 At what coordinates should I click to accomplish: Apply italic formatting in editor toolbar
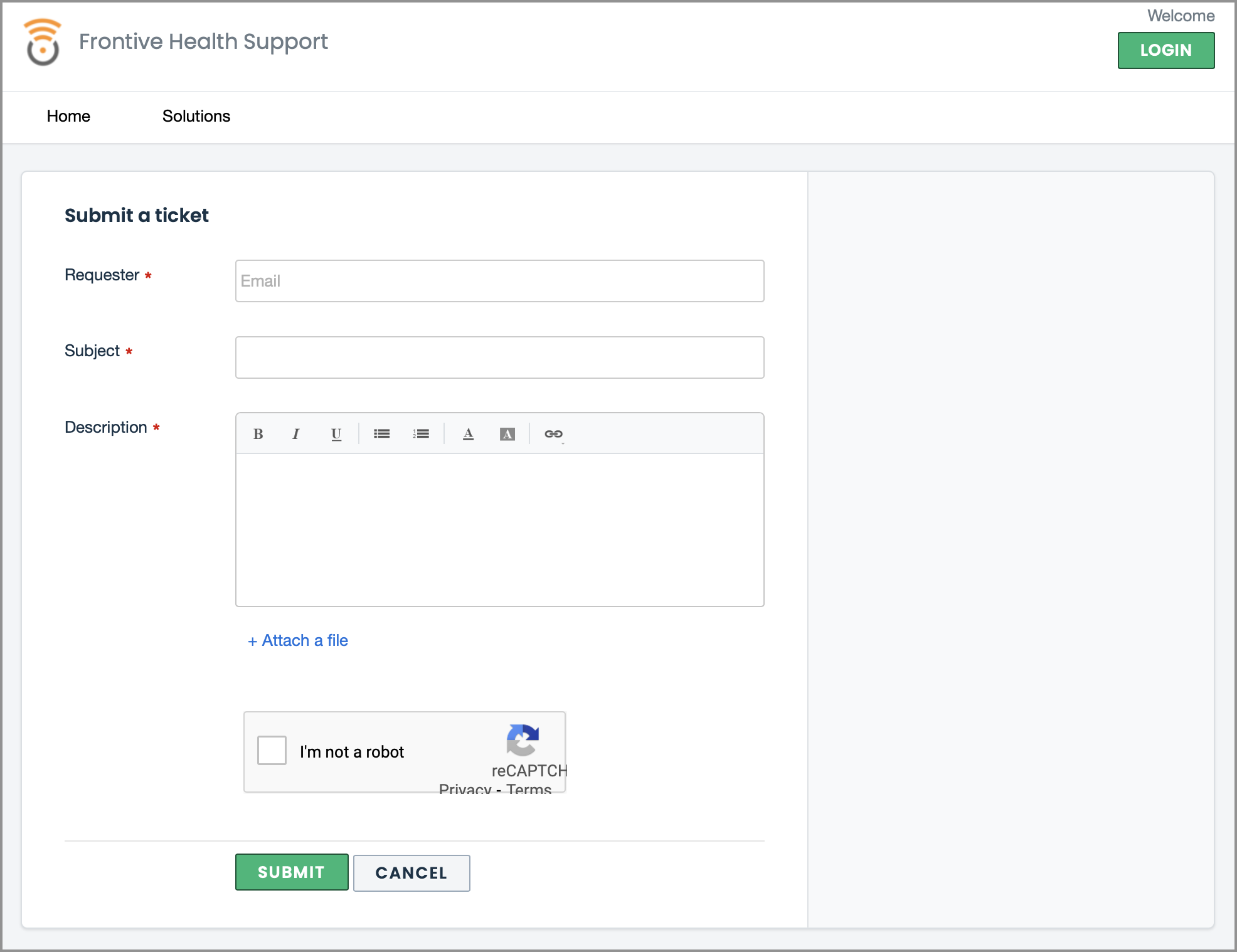click(296, 434)
